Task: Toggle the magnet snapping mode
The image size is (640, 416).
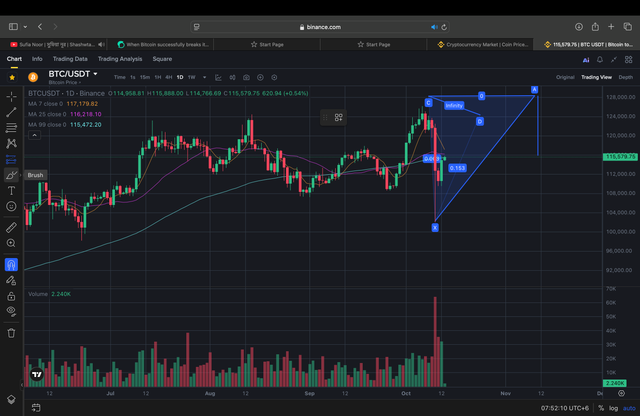Action: 11,265
